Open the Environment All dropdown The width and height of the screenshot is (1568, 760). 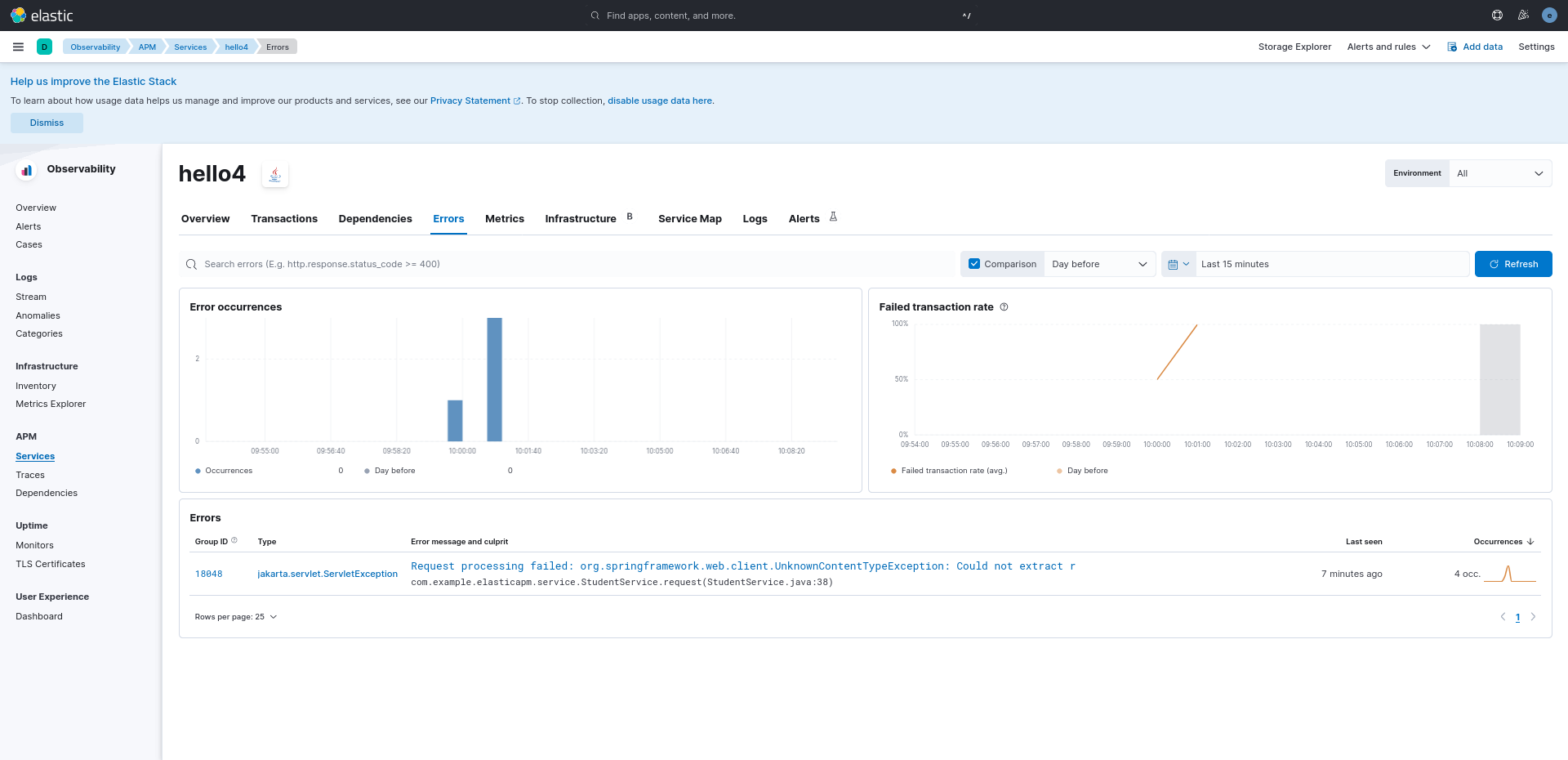1500,173
